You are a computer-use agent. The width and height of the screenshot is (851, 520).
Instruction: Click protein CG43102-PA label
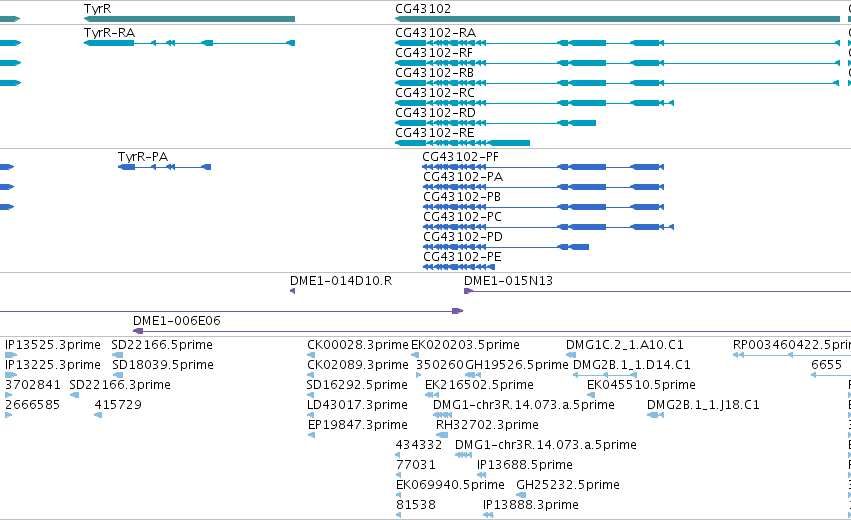(463, 177)
